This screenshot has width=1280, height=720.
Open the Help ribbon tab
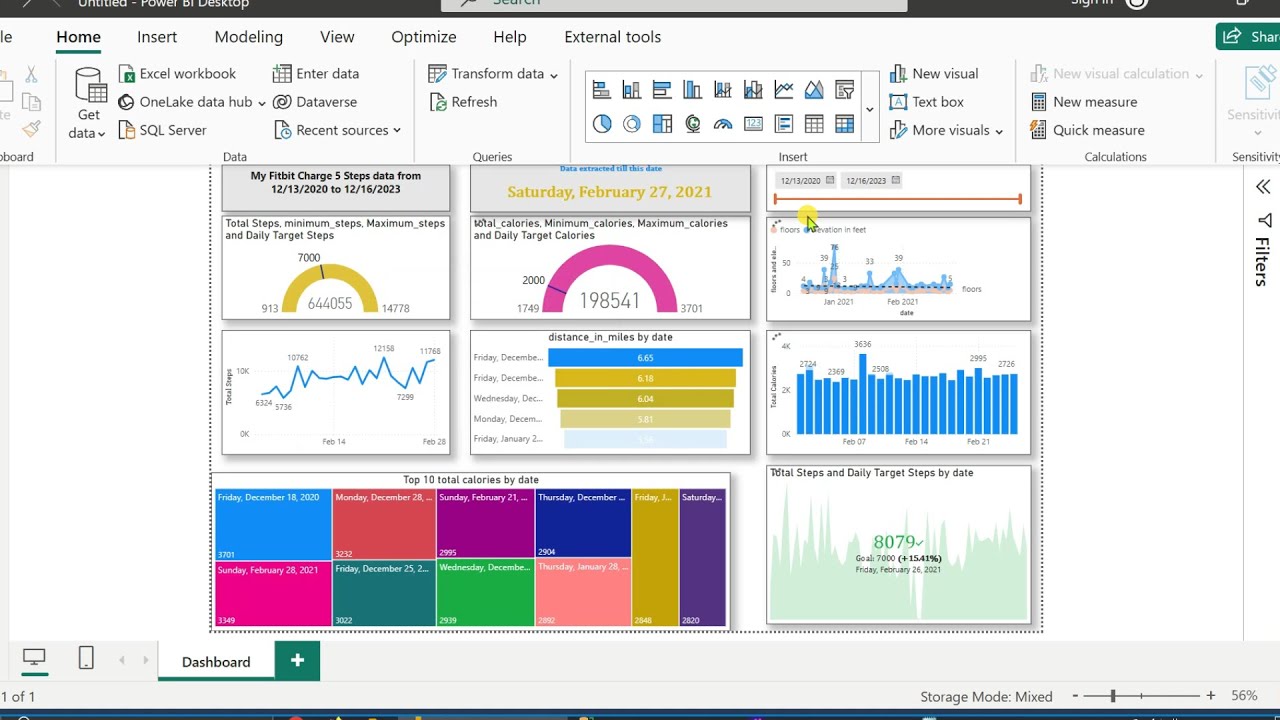pos(510,37)
